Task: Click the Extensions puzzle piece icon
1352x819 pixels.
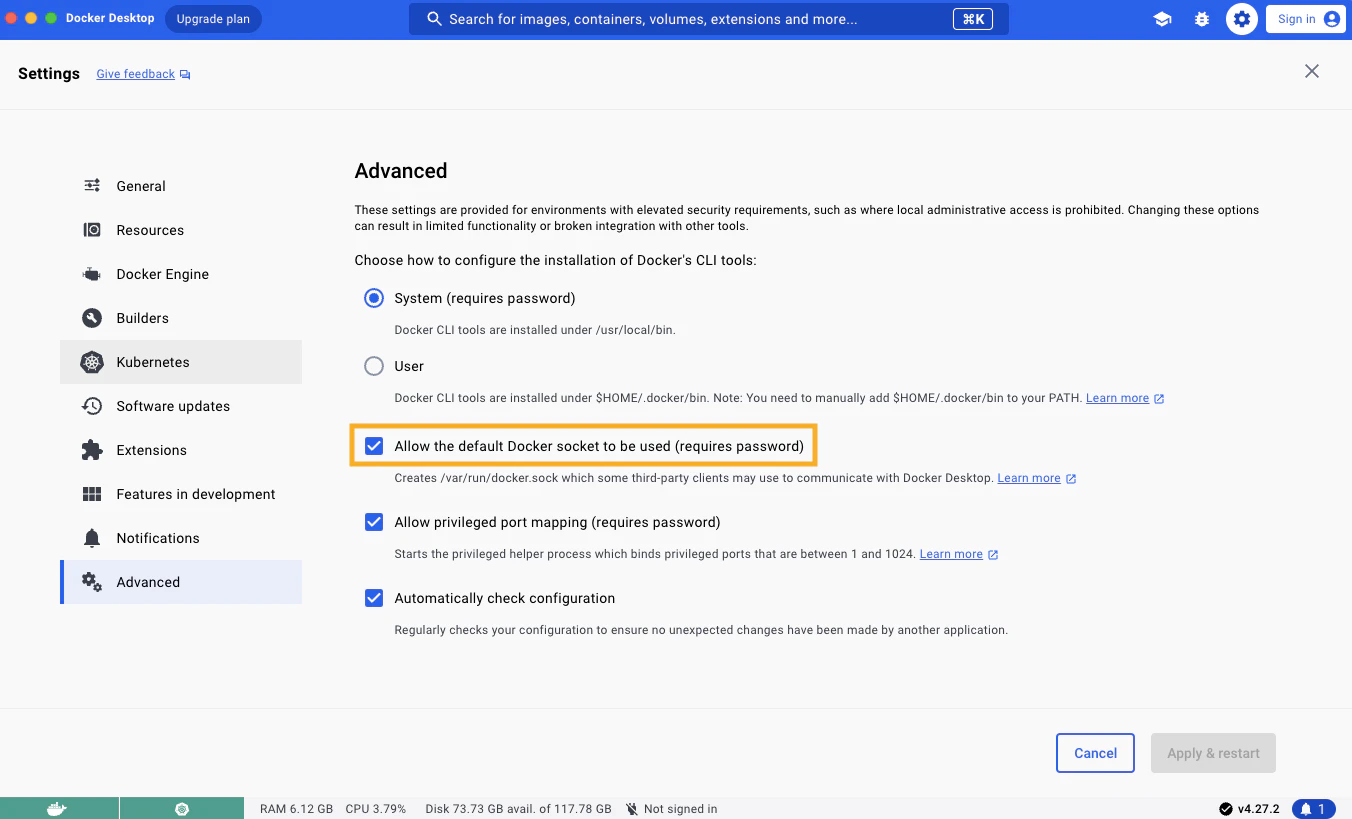Action: tap(92, 450)
